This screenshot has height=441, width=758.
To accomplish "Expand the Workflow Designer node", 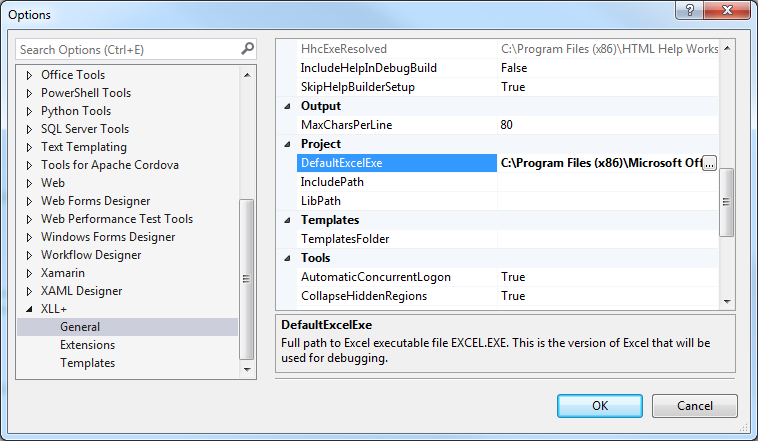I will [29, 255].
